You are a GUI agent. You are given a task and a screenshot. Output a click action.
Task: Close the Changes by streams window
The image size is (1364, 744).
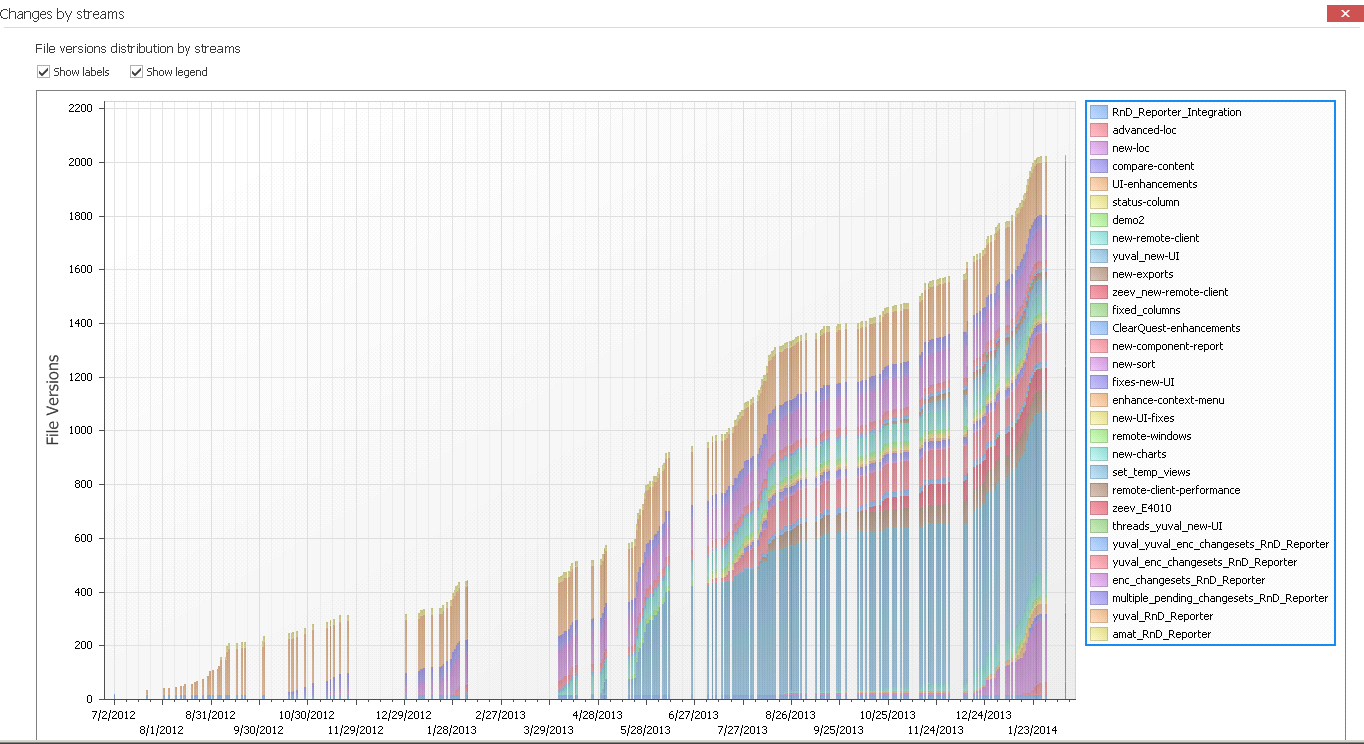coord(1339,13)
